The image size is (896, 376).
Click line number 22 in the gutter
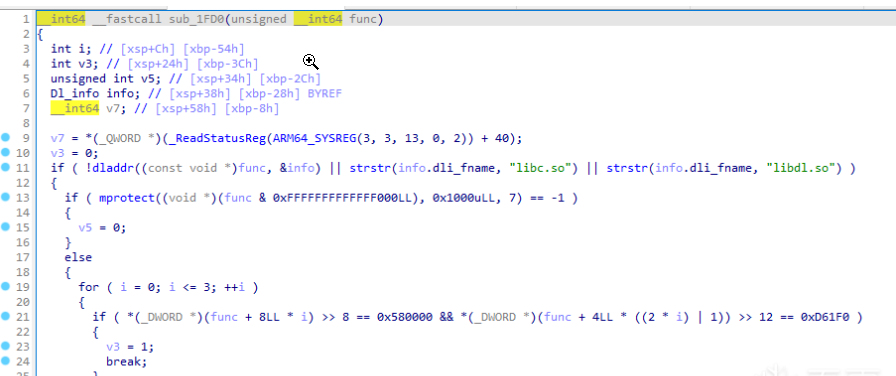(x=22, y=331)
